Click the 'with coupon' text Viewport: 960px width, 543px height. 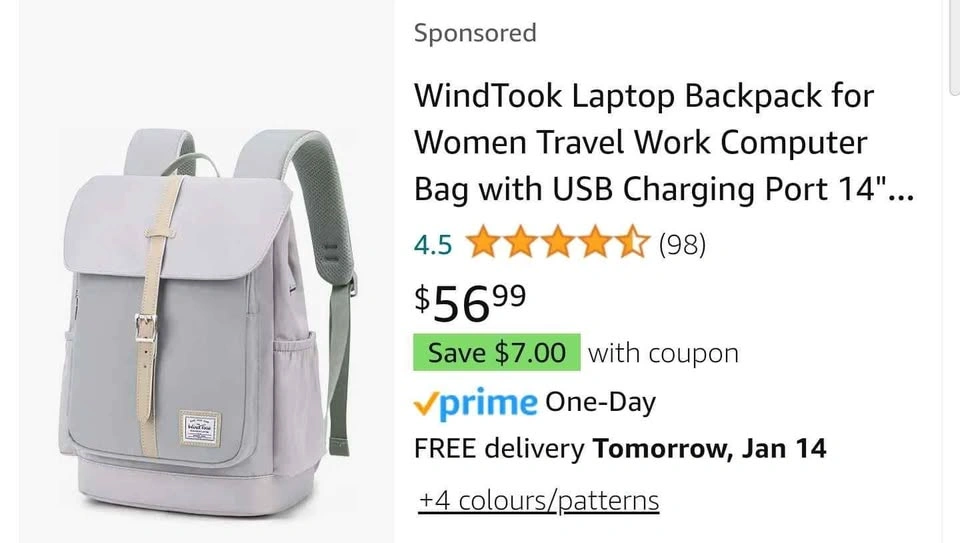[663, 353]
